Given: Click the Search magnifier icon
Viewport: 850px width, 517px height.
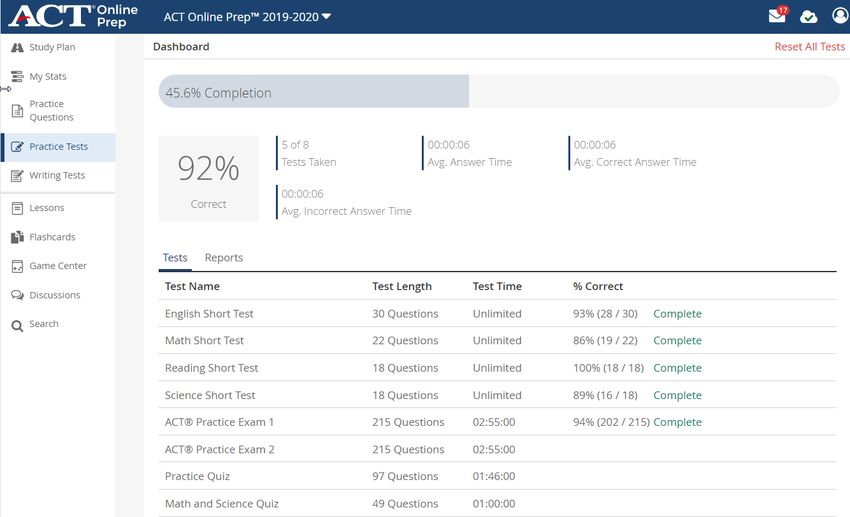Looking at the screenshot, I should tap(17, 326).
